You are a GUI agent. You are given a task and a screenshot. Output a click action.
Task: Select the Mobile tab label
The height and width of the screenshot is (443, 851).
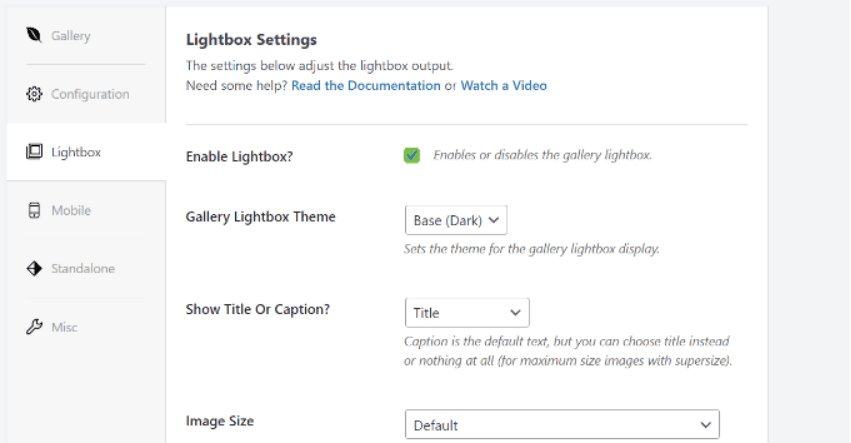click(71, 210)
